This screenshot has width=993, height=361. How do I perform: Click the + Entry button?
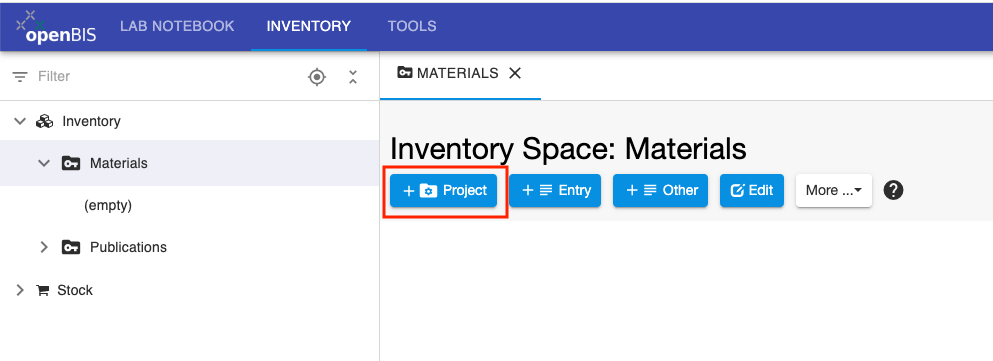tap(555, 190)
